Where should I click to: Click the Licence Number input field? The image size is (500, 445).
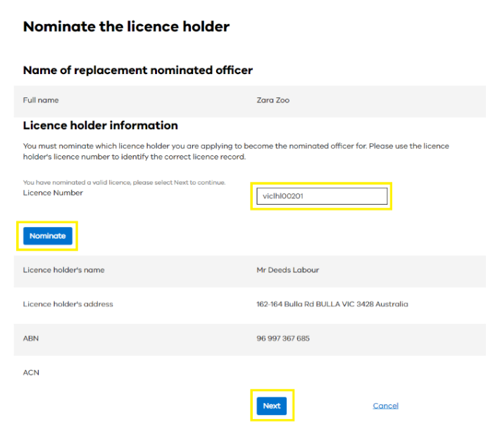(322, 196)
